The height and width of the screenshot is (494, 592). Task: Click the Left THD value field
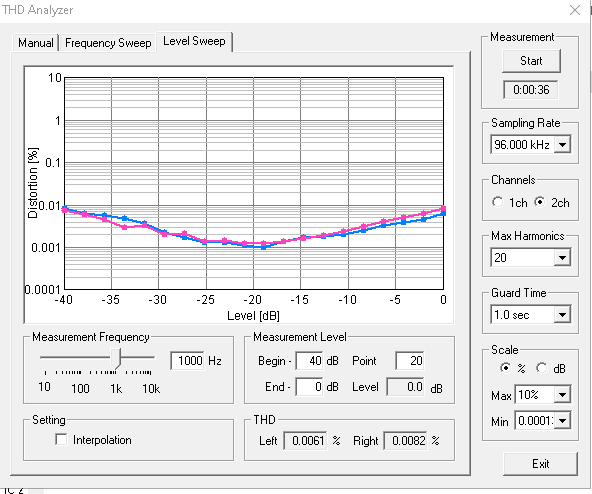point(305,440)
